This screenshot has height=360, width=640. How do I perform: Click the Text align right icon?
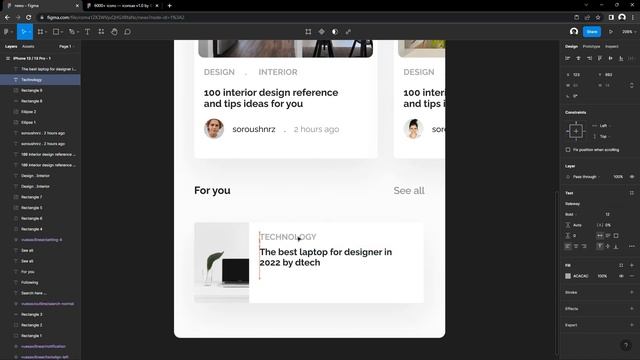[x=584, y=246]
